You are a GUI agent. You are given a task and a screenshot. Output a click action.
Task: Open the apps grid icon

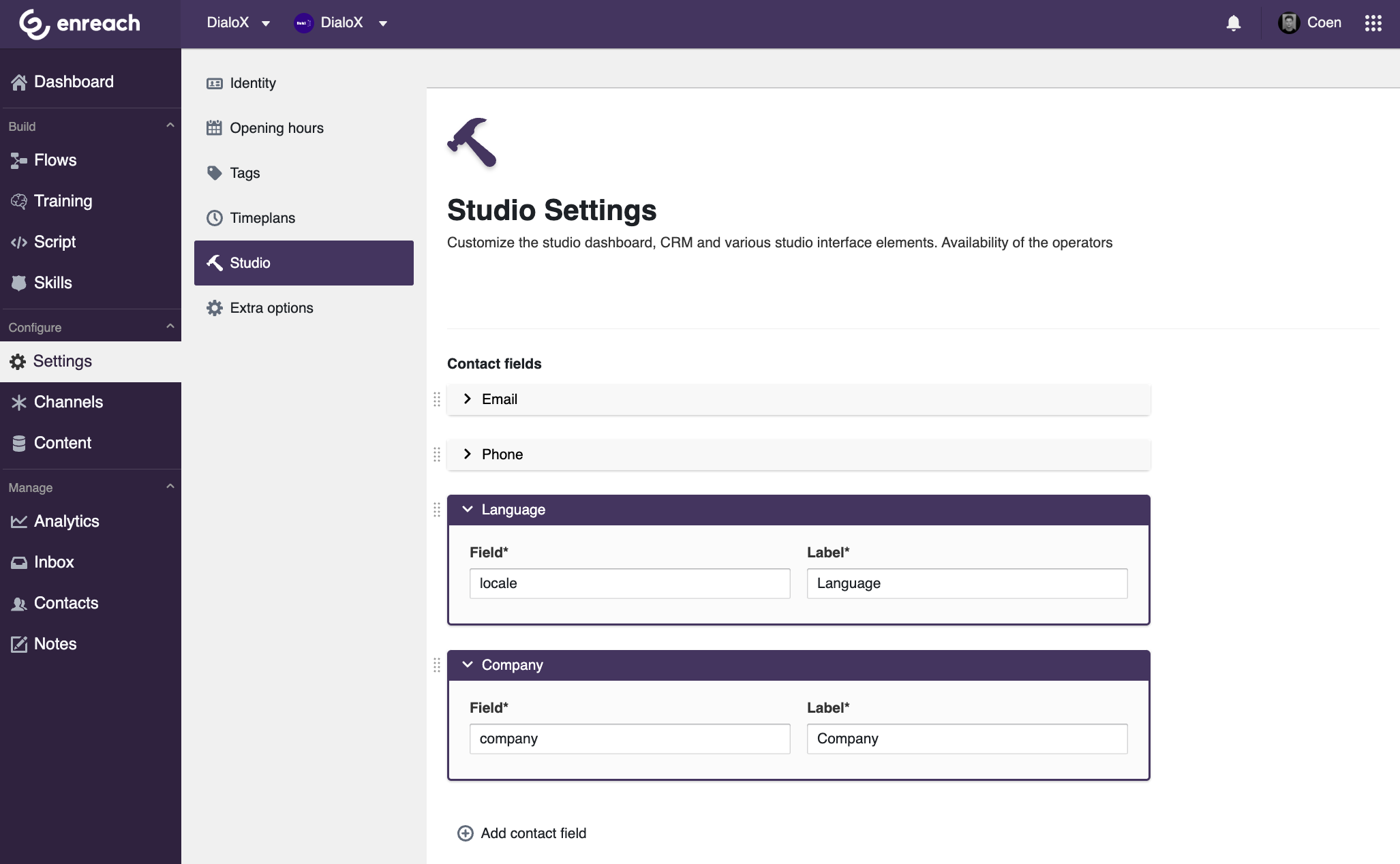(x=1373, y=23)
